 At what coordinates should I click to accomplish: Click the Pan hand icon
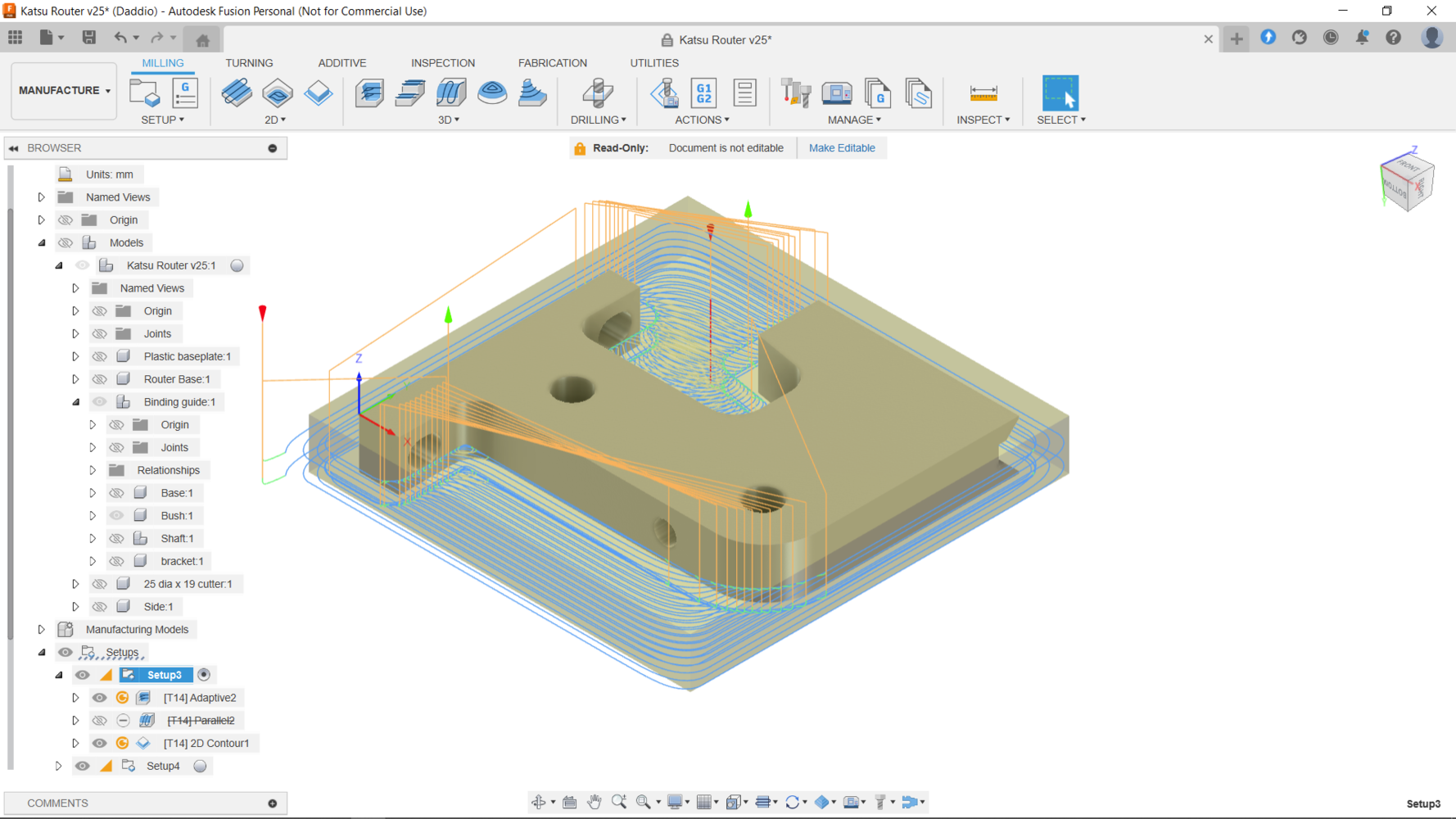click(x=595, y=802)
